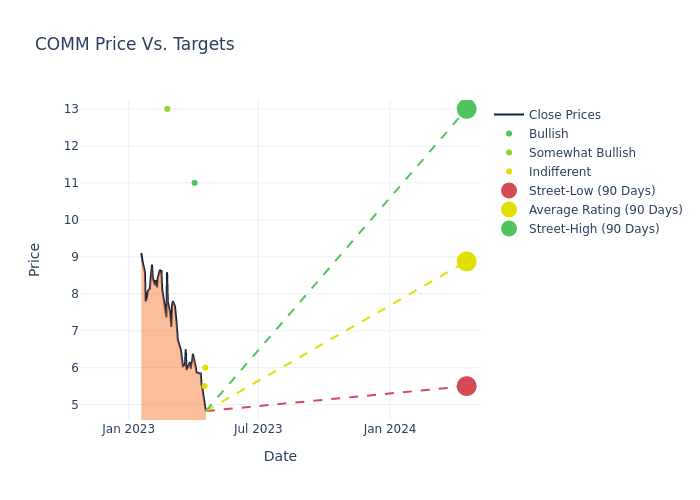Hide the Street-High (90 Days) legend series
Screen dimensions: 700x500
pos(593,229)
